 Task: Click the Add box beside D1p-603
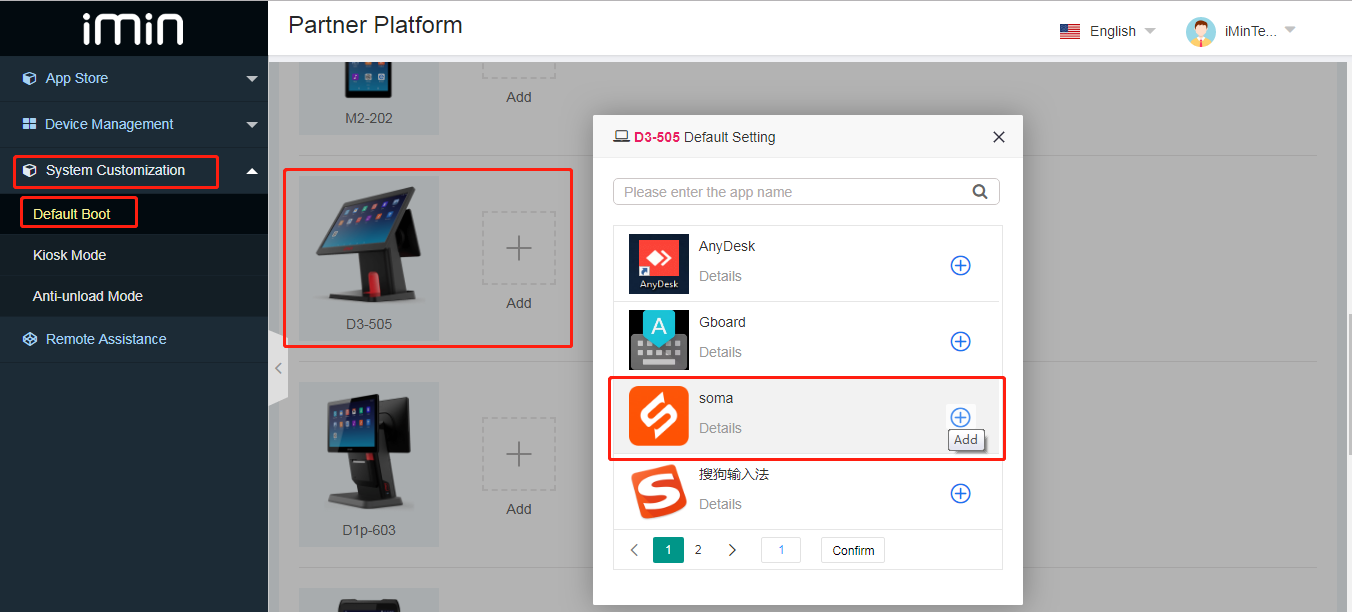519,454
